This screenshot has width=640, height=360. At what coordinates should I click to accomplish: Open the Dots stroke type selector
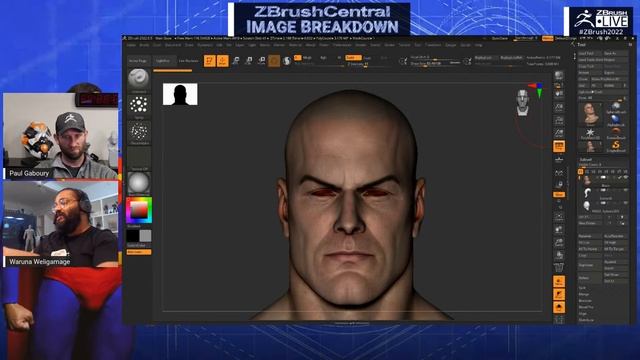pyautogui.click(x=139, y=106)
